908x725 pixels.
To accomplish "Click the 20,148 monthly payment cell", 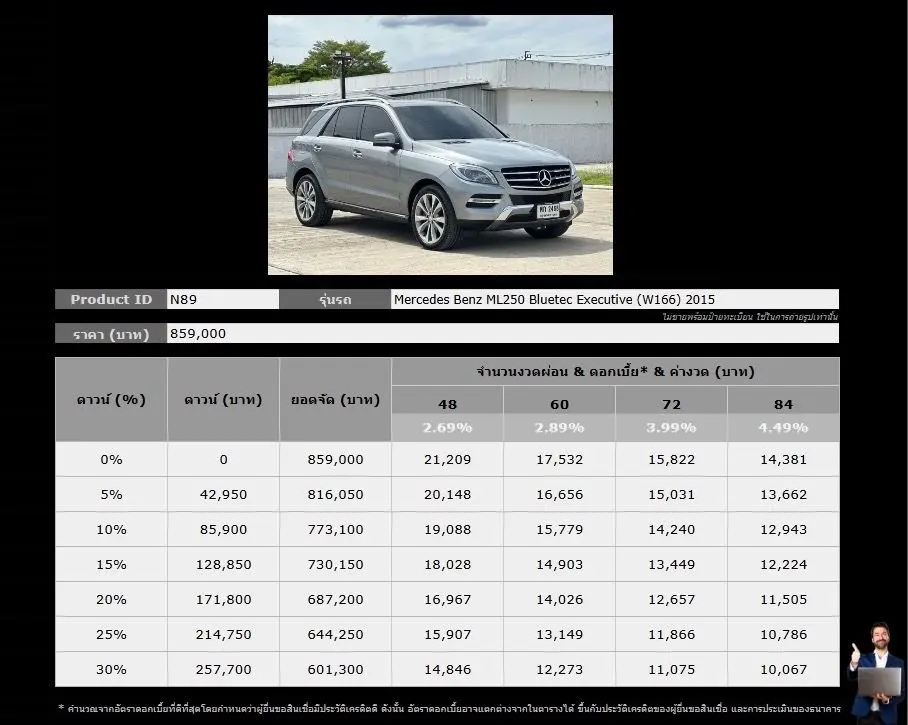I will tap(447, 495).
